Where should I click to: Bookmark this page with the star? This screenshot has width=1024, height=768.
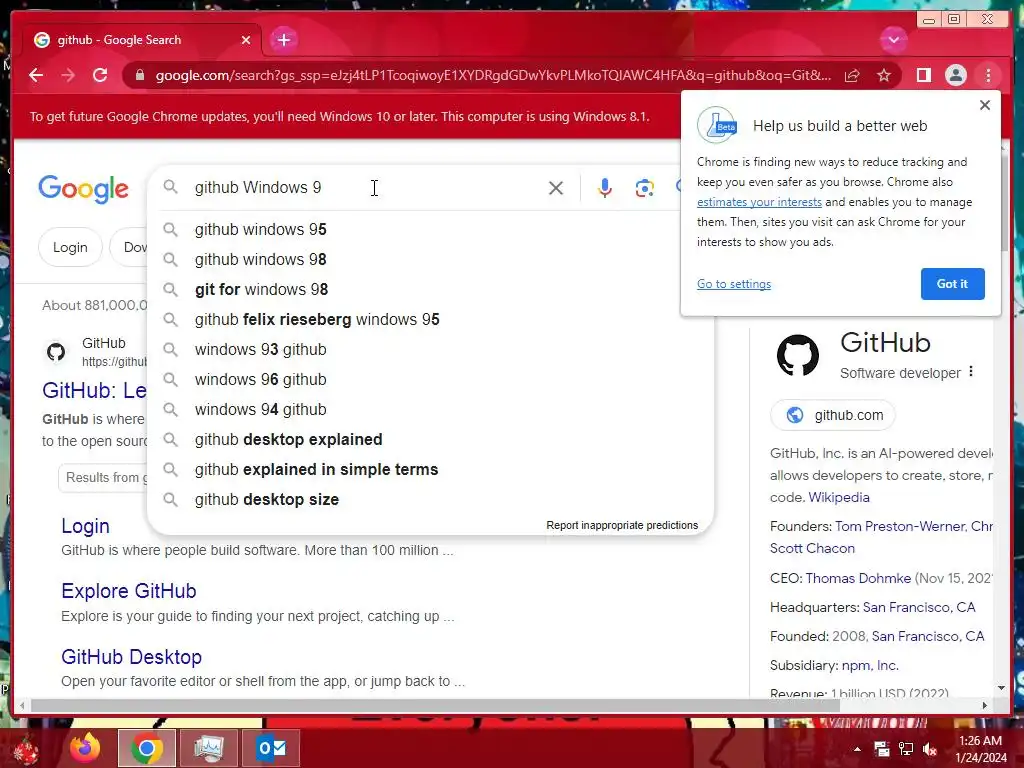click(884, 76)
